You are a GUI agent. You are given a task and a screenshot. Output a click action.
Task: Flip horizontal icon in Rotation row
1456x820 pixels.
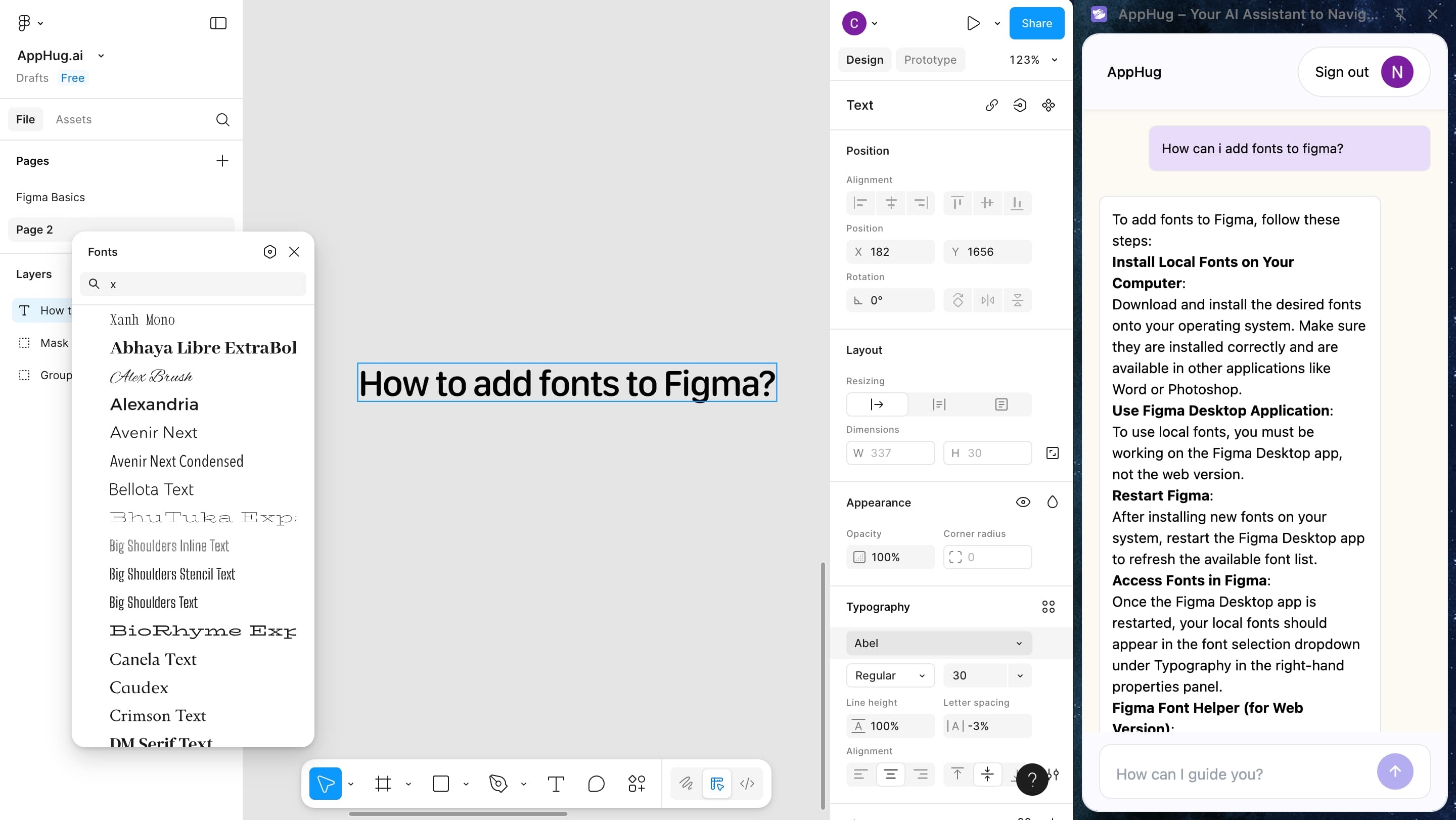coord(987,300)
